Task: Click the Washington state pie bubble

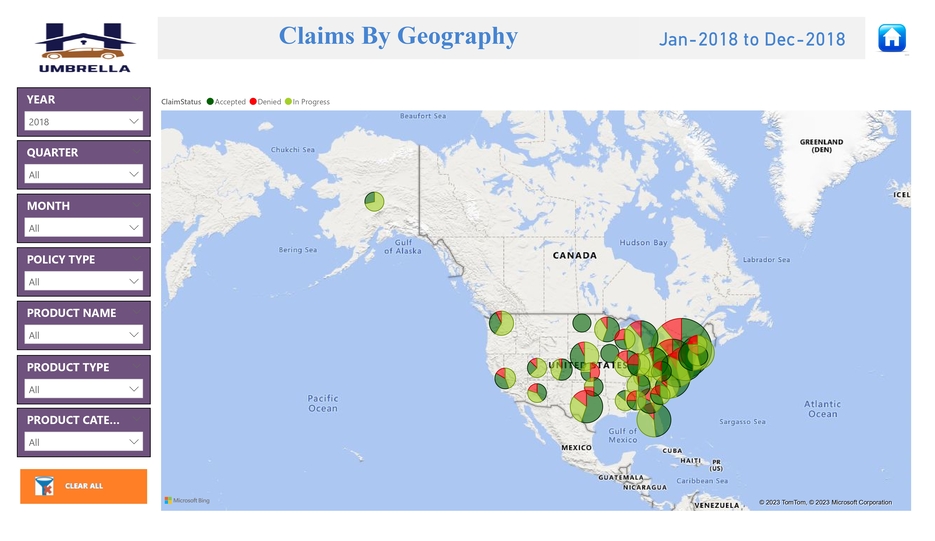Action: [x=501, y=323]
